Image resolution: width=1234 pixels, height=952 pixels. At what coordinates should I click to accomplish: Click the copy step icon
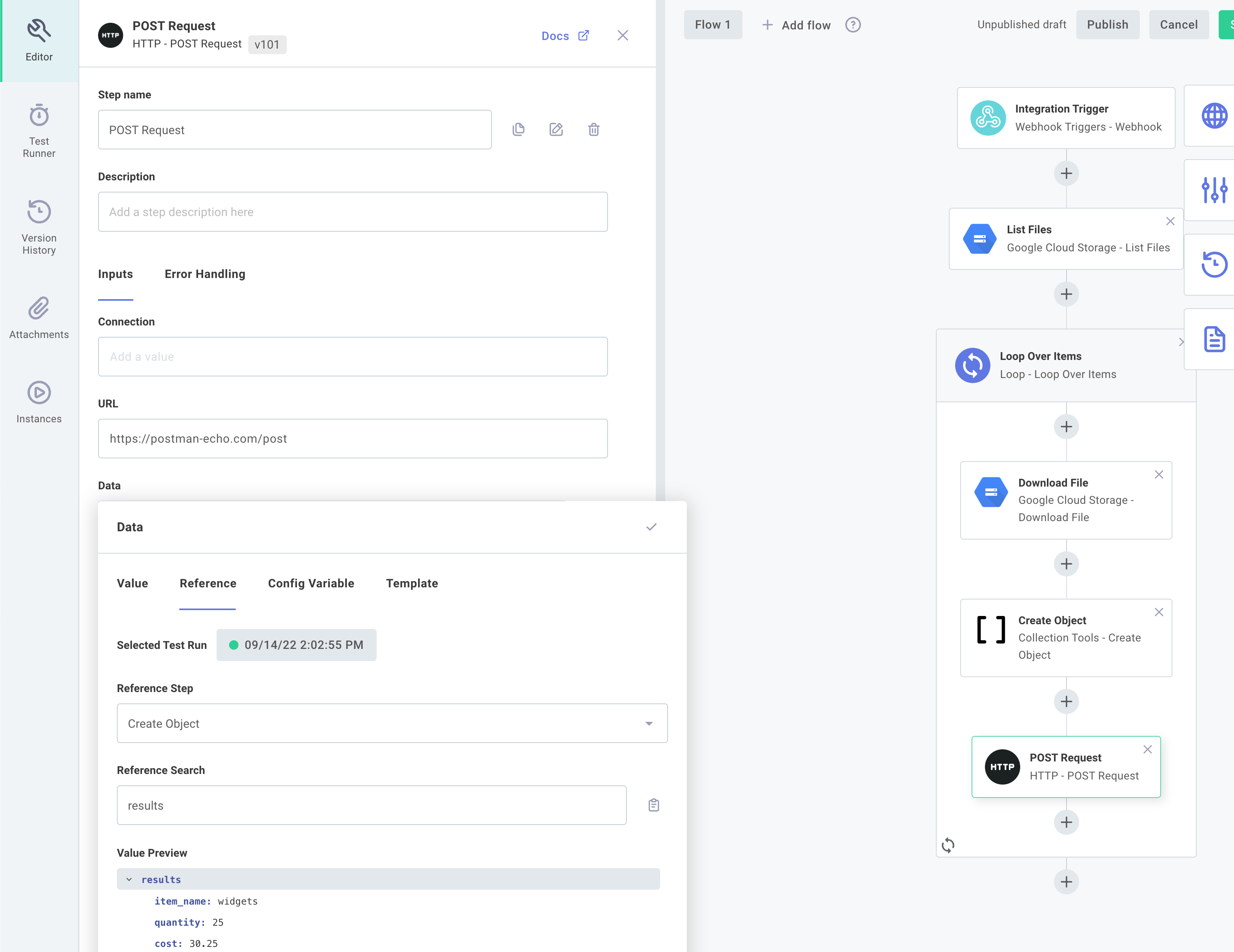(x=518, y=130)
